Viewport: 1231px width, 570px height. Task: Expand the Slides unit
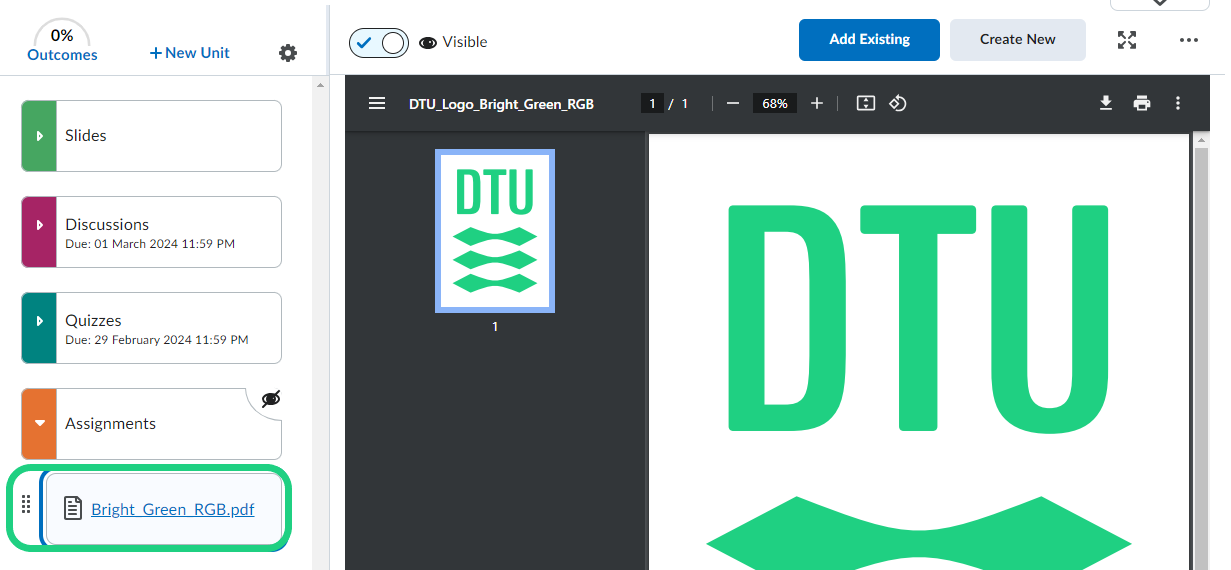pos(39,136)
